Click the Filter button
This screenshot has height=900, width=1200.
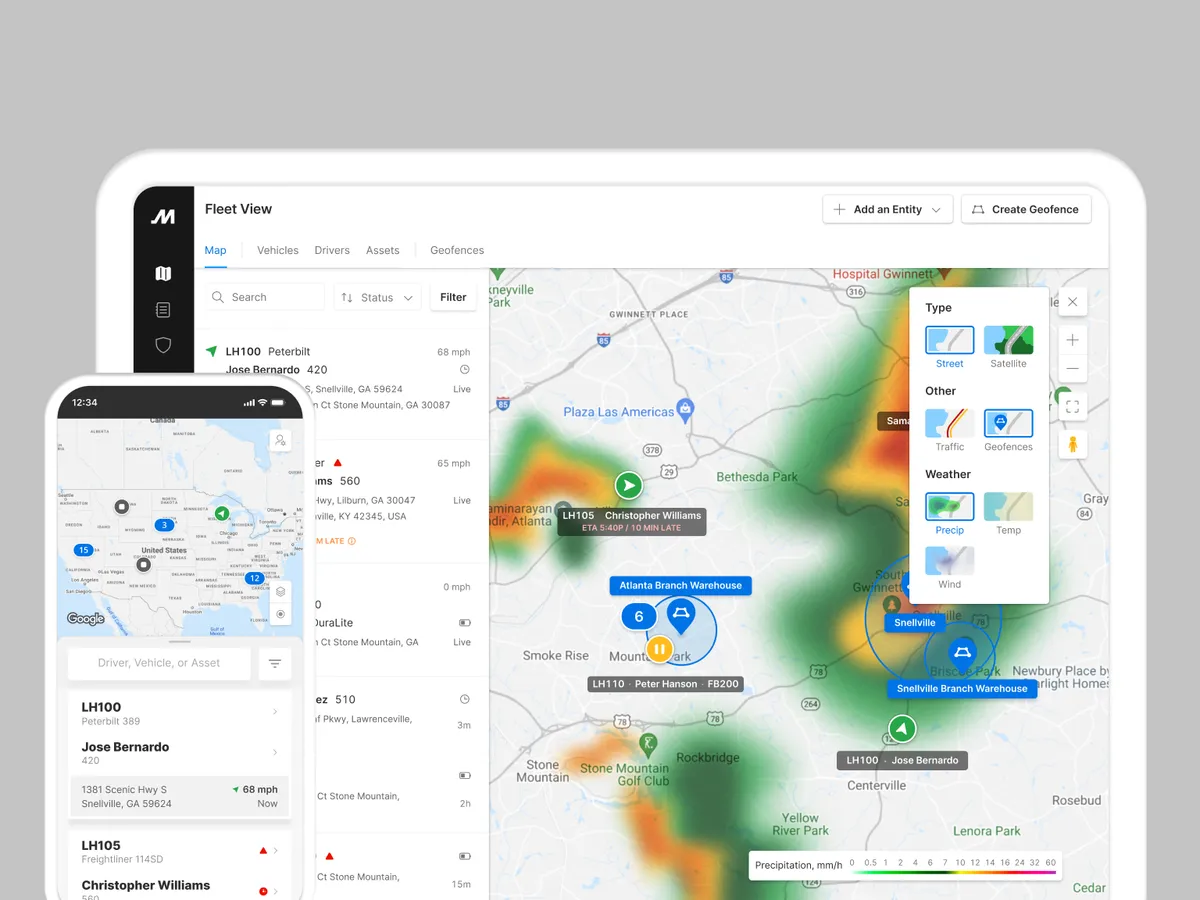click(453, 297)
